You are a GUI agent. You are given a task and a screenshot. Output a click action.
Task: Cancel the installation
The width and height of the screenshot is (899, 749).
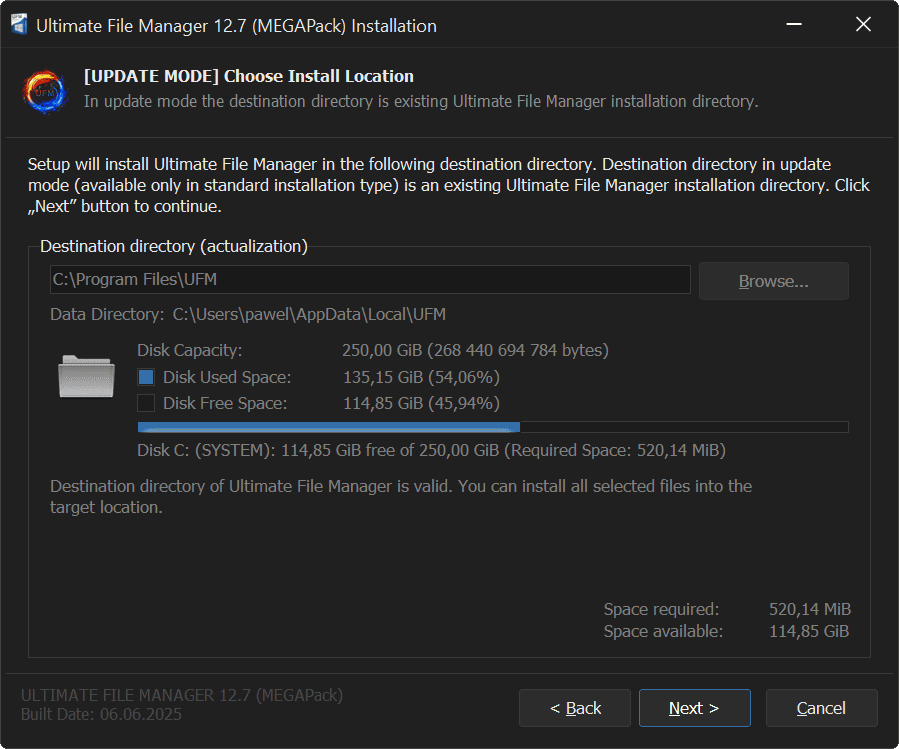point(821,708)
